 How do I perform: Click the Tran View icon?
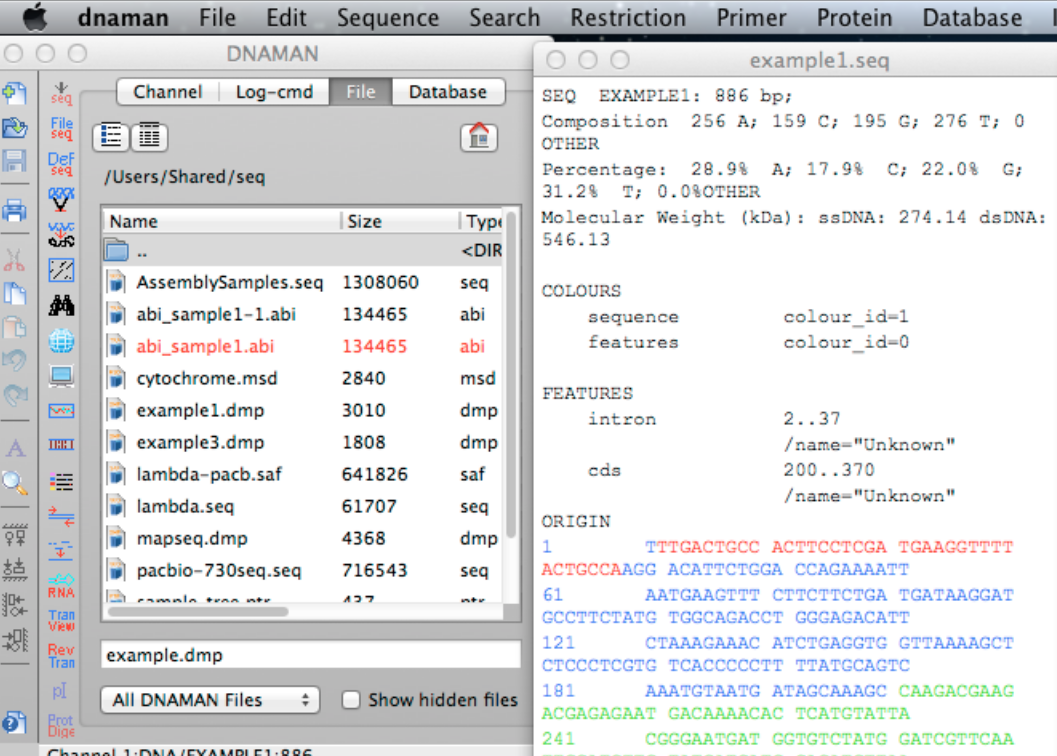click(61, 620)
